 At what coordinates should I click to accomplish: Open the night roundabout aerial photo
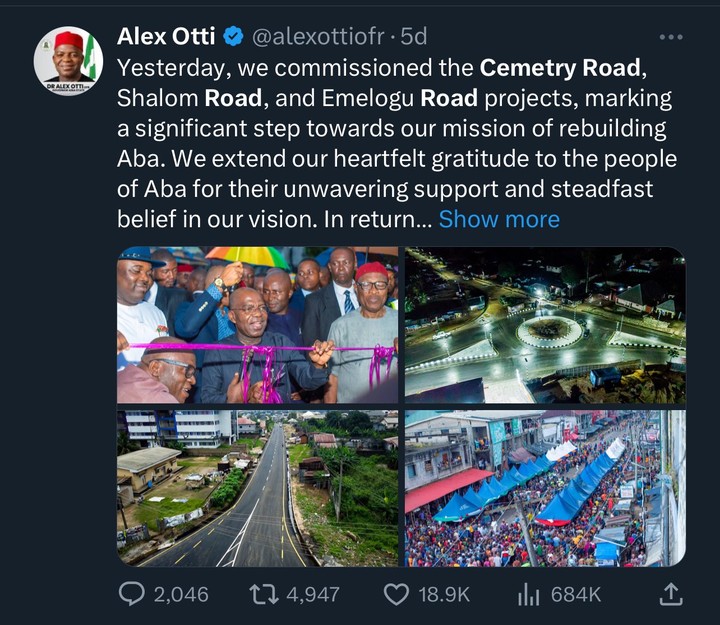(545, 325)
